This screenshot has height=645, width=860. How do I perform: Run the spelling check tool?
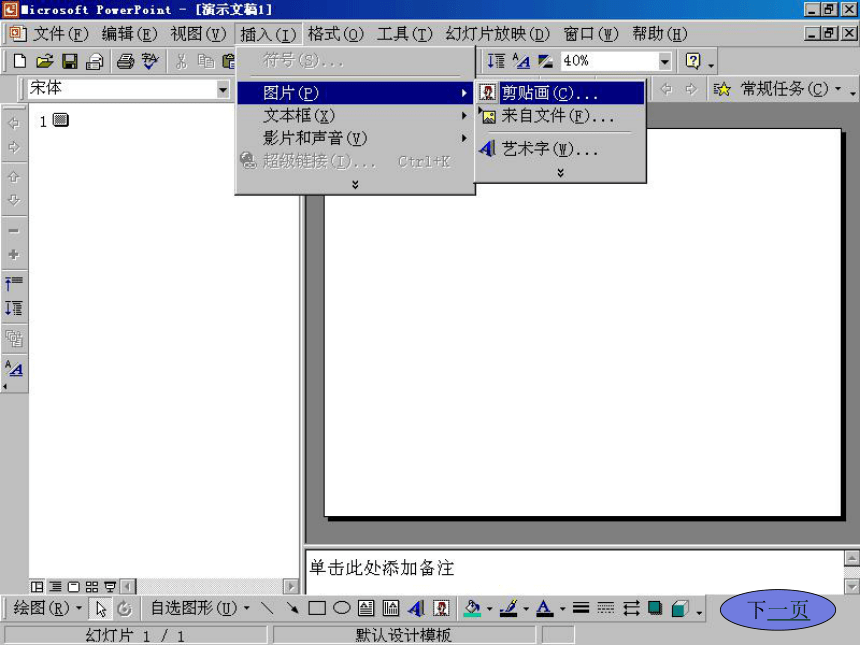coord(150,61)
